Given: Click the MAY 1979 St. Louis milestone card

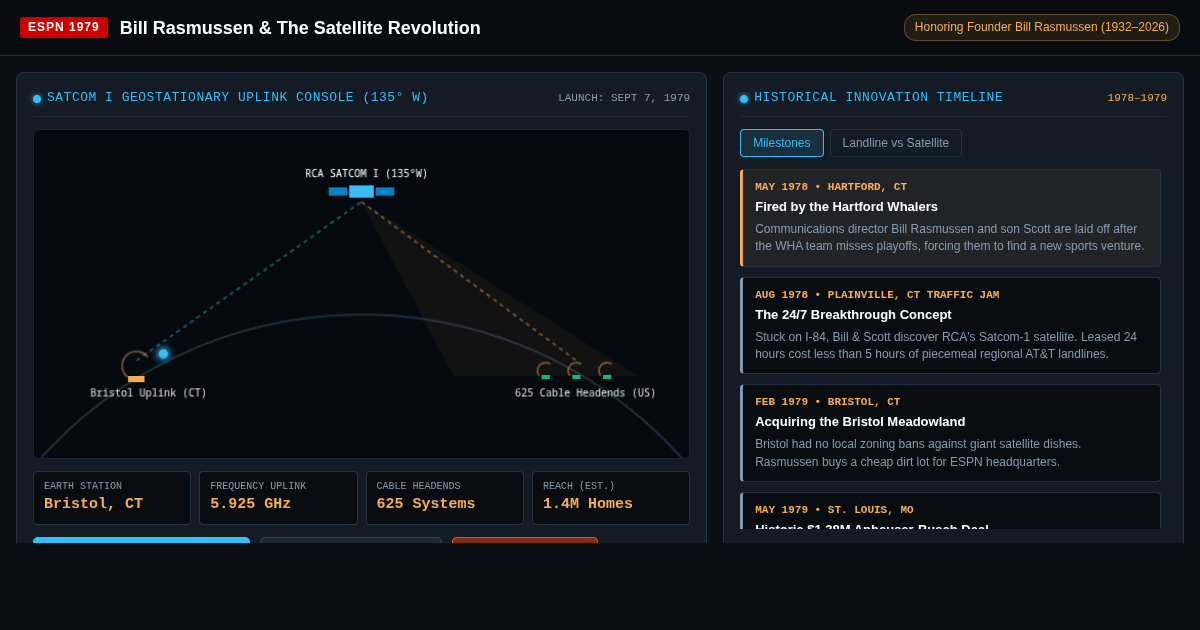Looking at the screenshot, I should pyautogui.click(x=950, y=511).
